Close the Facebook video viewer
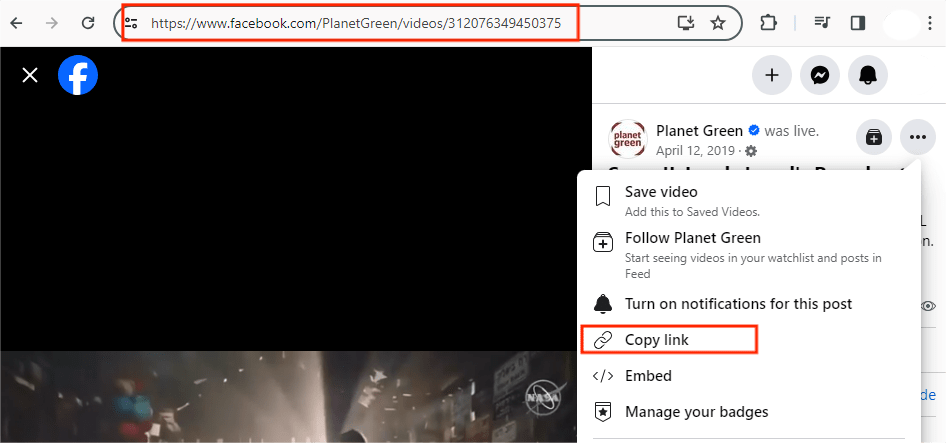The height and width of the screenshot is (443, 946). 30,75
